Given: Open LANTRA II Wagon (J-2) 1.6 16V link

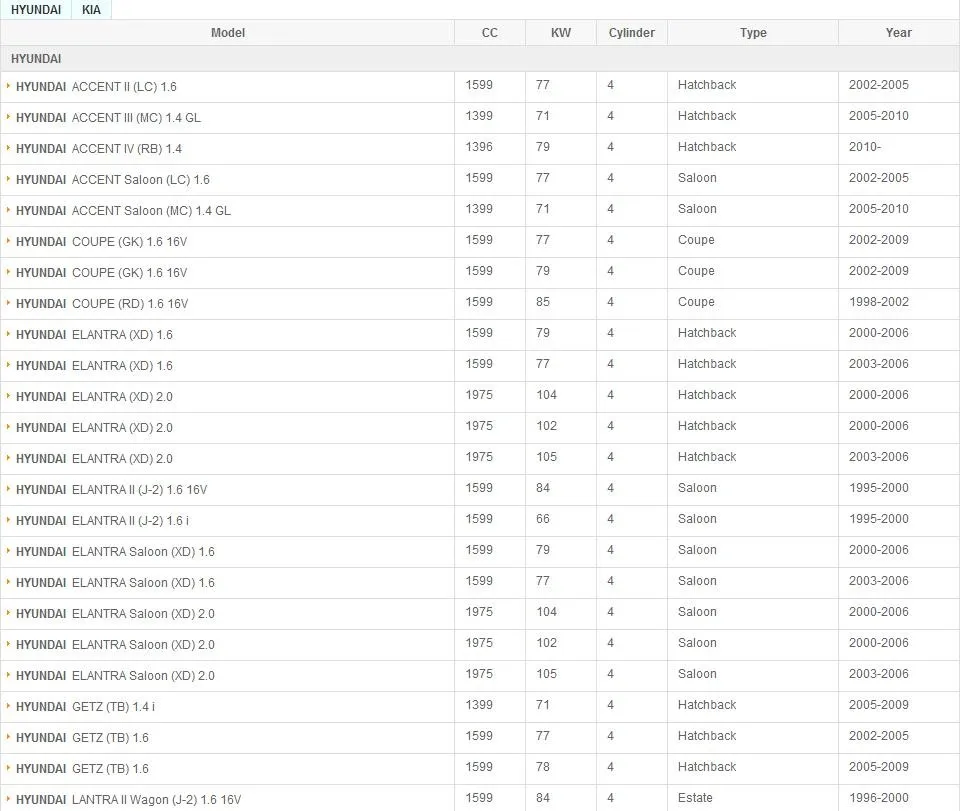Looking at the screenshot, I should 129,800.
